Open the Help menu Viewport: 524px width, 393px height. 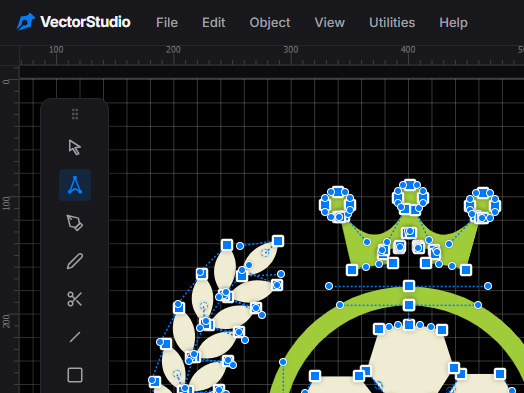point(453,22)
